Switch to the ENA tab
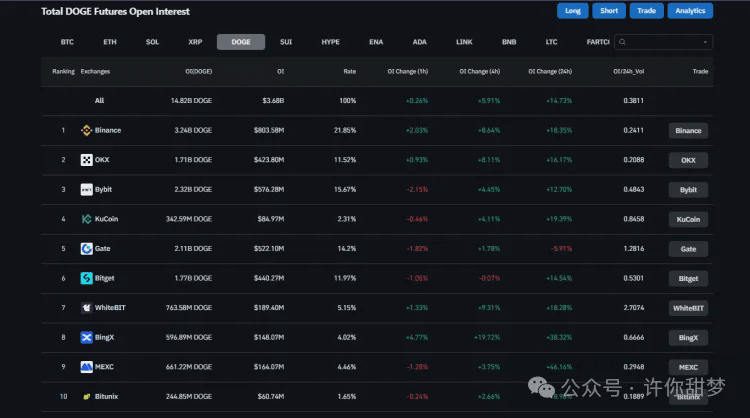 tap(376, 42)
